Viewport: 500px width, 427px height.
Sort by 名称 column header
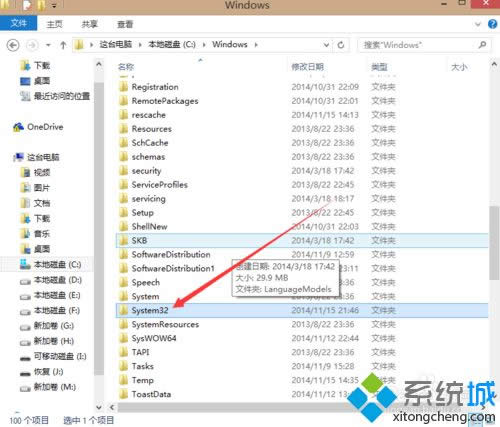coord(126,67)
